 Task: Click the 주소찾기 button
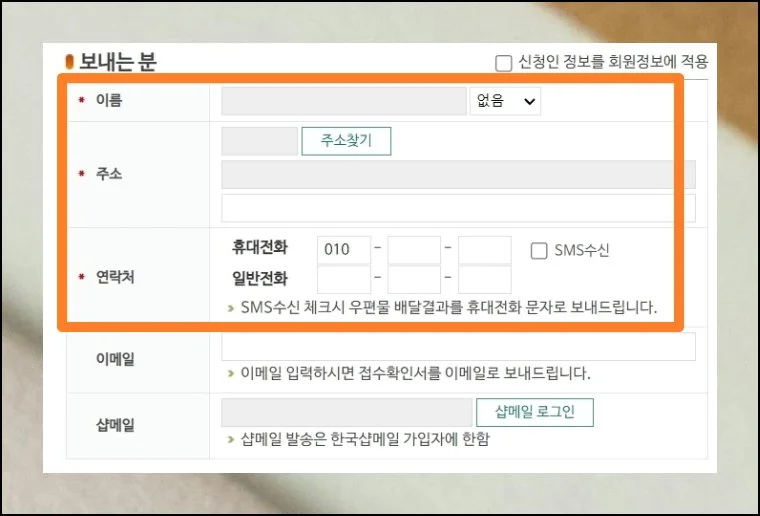pos(346,141)
